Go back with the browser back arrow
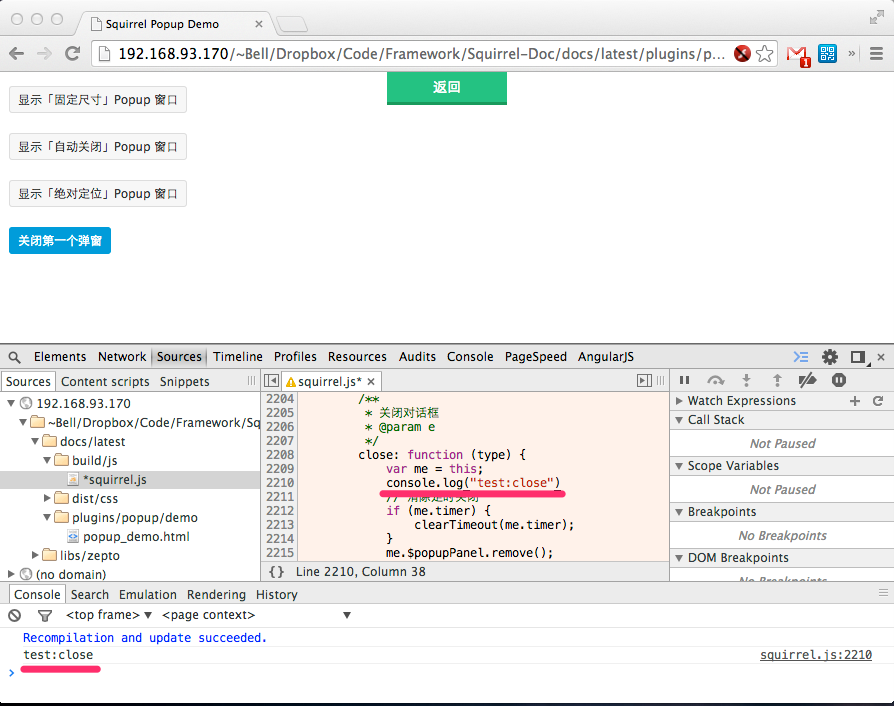Image resolution: width=894 pixels, height=706 pixels. (x=17, y=54)
